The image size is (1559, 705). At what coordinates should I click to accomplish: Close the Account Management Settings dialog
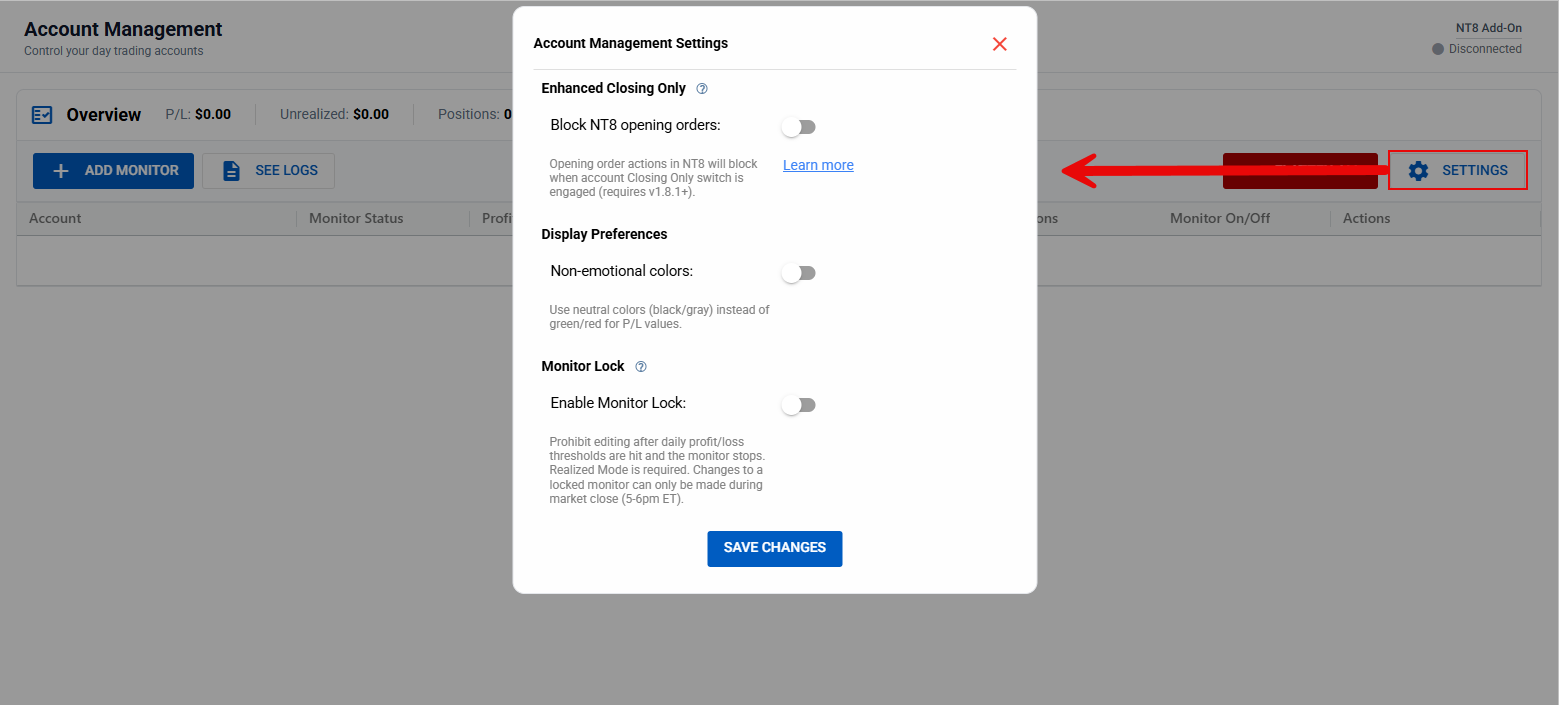pyautogui.click(x=999, y=44)
